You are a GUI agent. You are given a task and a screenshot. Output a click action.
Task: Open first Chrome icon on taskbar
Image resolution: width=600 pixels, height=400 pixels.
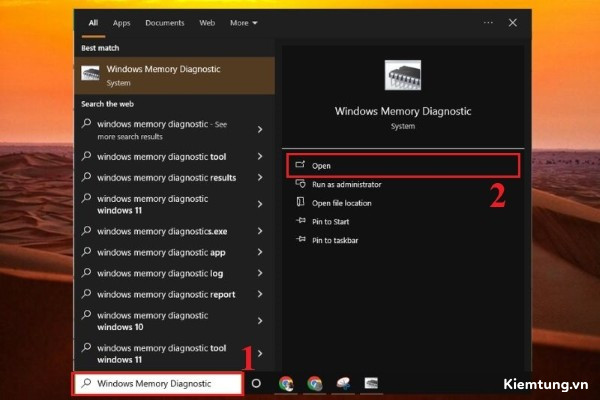286,384
